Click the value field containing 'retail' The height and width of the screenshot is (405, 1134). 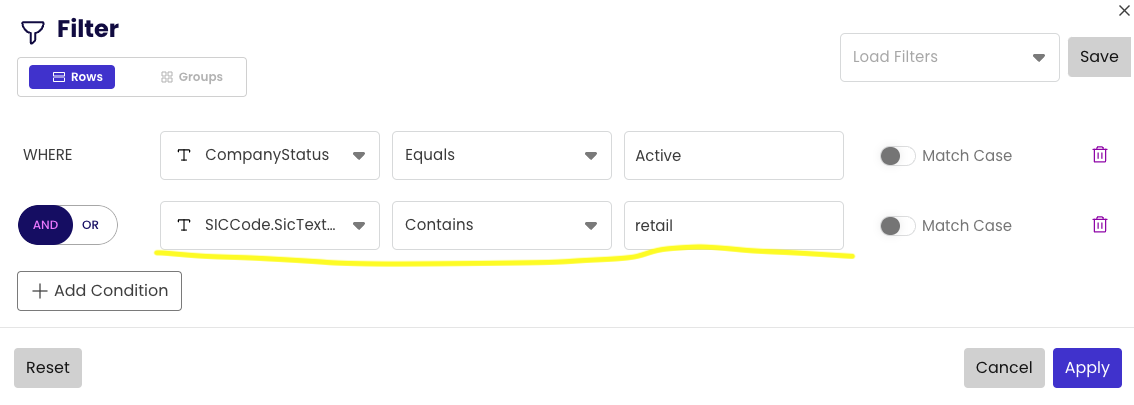(x=733, y=225)
